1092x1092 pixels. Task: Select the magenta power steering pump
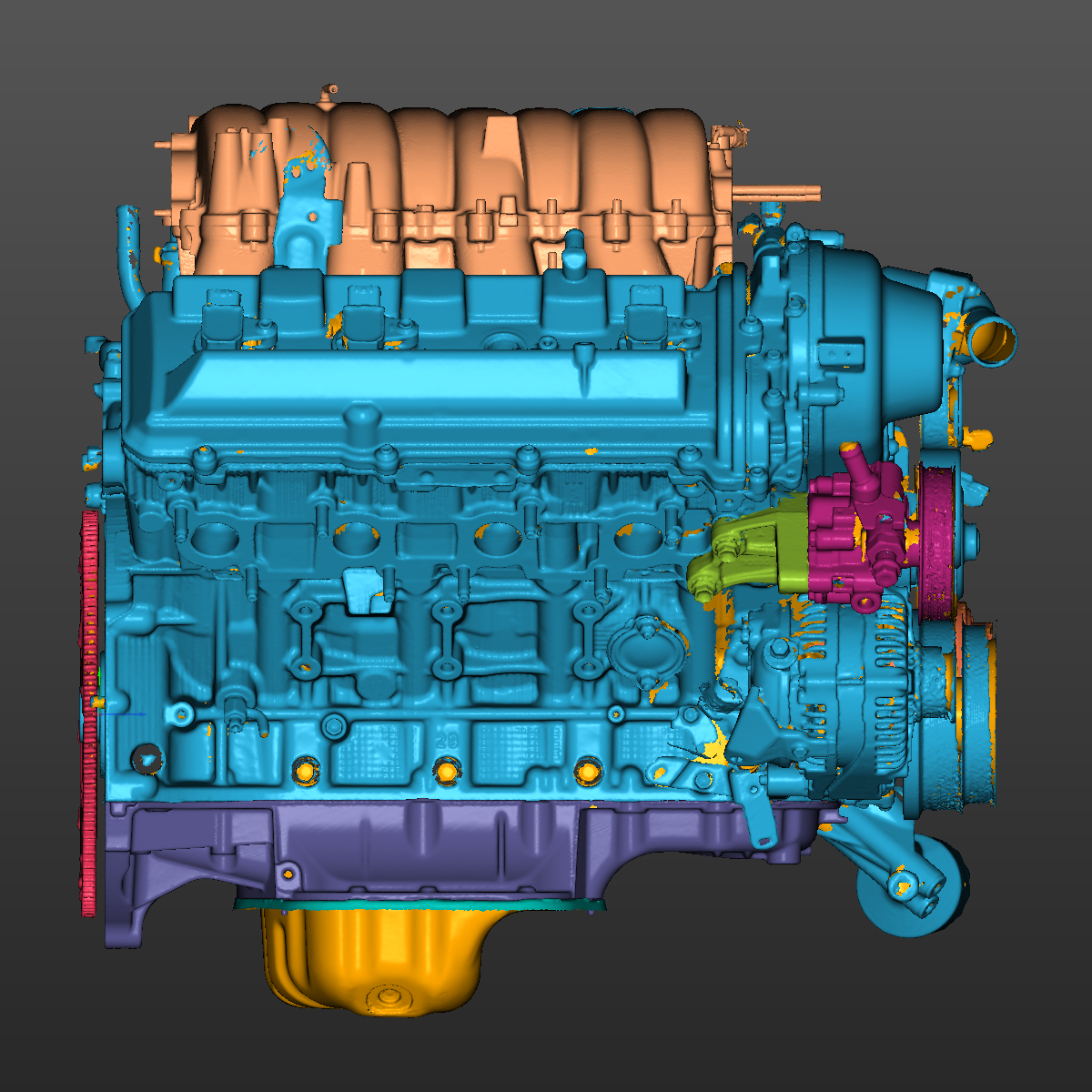point(855,528)
